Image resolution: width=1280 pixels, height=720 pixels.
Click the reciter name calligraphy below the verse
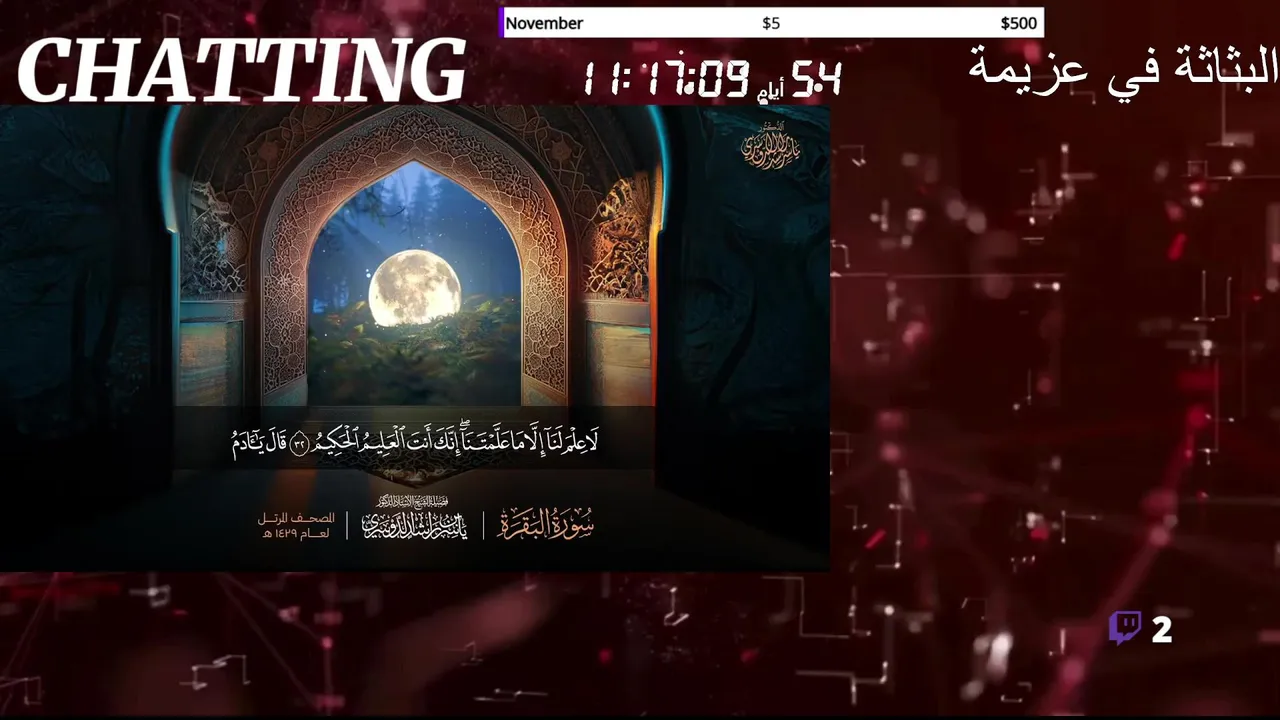pos(415,519)
